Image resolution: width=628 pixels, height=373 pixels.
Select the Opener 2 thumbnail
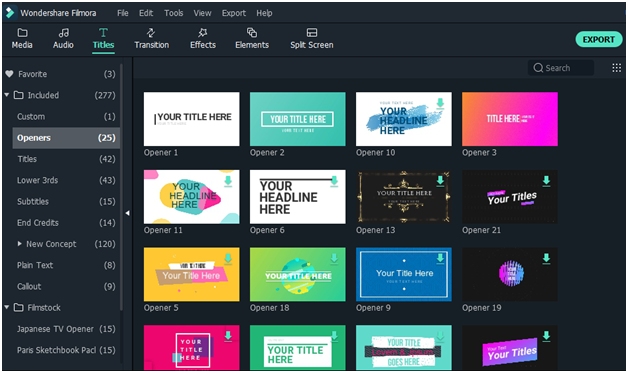coord(298,119)
